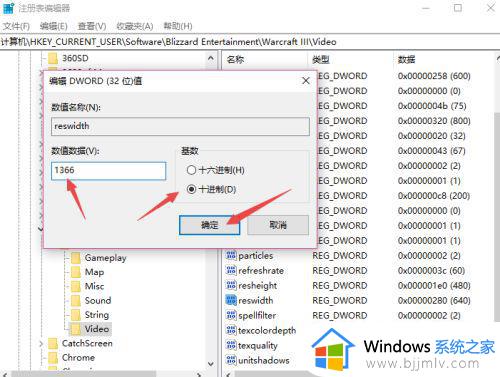Image resolution: width=500 pixels, height=377 pixels.
Task: Expand the CatchScreen tree node
Action: coord(41,343)
